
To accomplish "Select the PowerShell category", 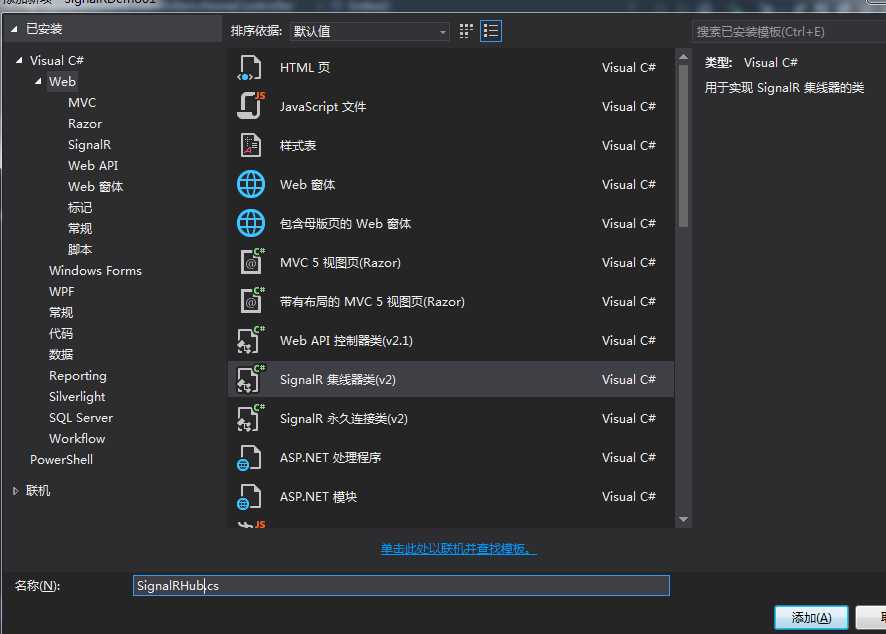I will pyautogui.click(x=61, y=459).
